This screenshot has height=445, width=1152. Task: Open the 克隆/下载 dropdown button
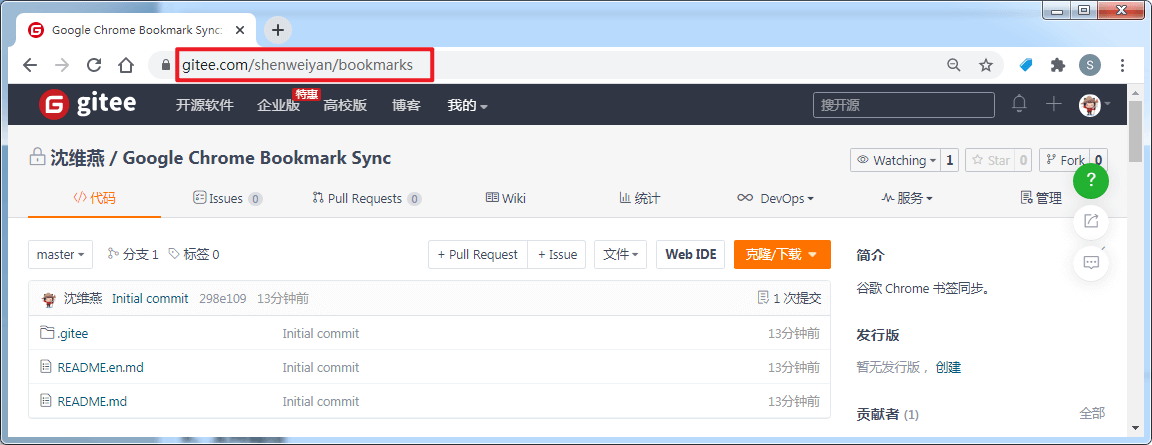click(x=782, y=255)
